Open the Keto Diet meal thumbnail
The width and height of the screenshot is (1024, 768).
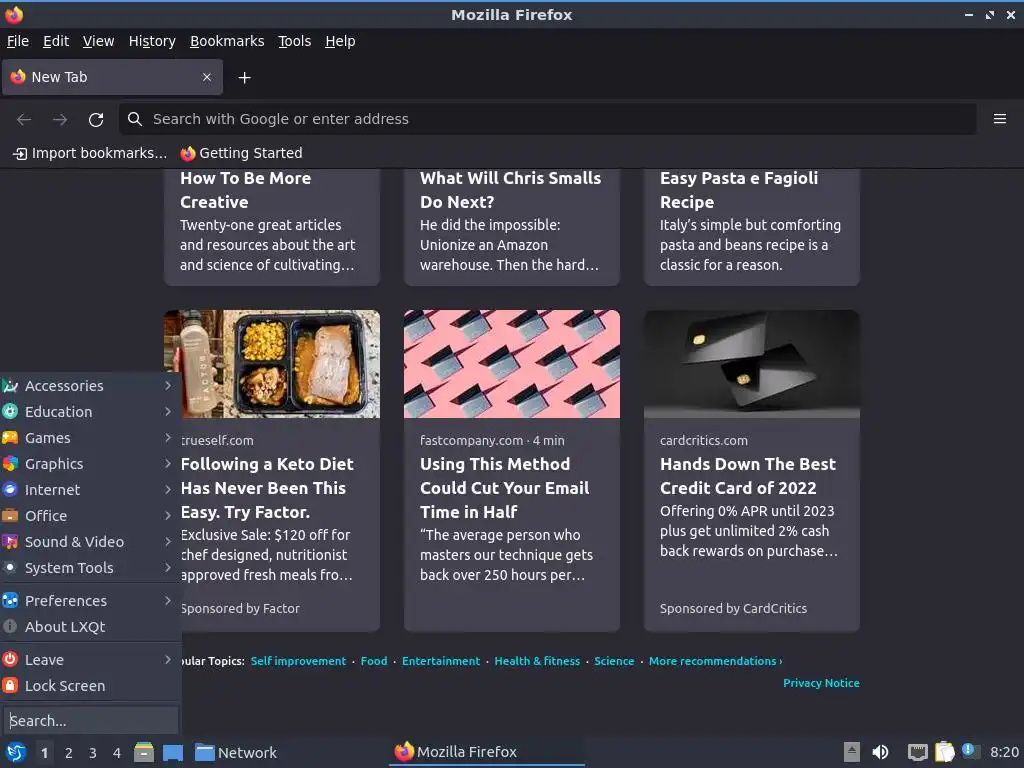click(x=272, y=364)
